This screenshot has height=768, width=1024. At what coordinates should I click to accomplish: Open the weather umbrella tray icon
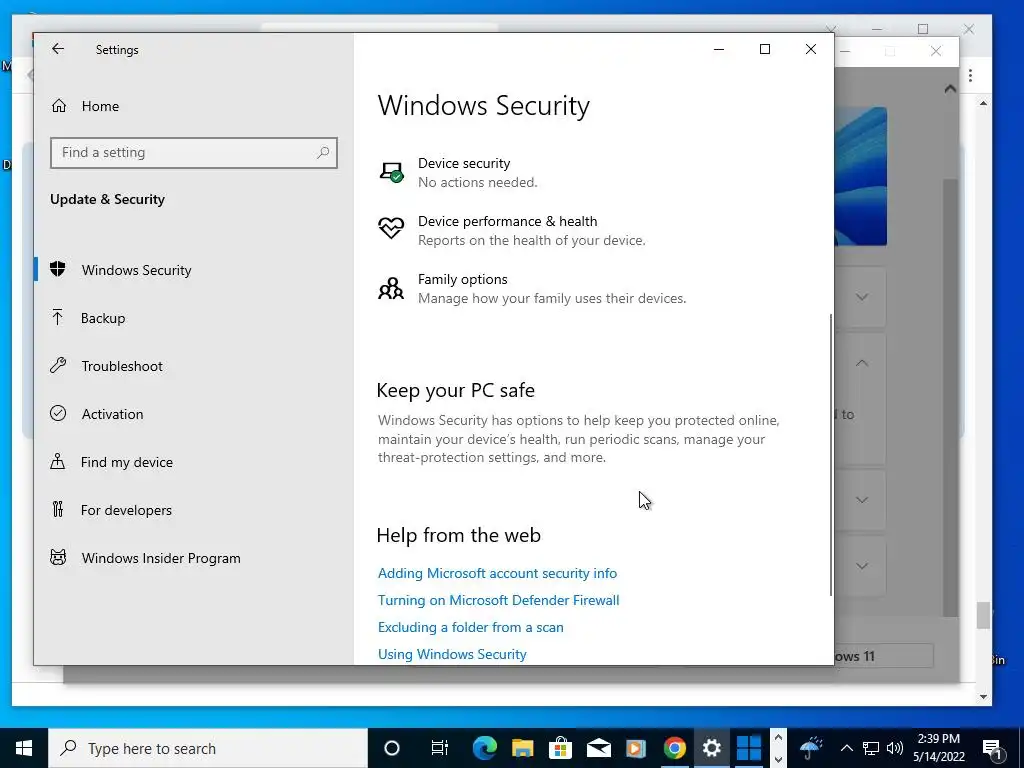pos(810,748)
